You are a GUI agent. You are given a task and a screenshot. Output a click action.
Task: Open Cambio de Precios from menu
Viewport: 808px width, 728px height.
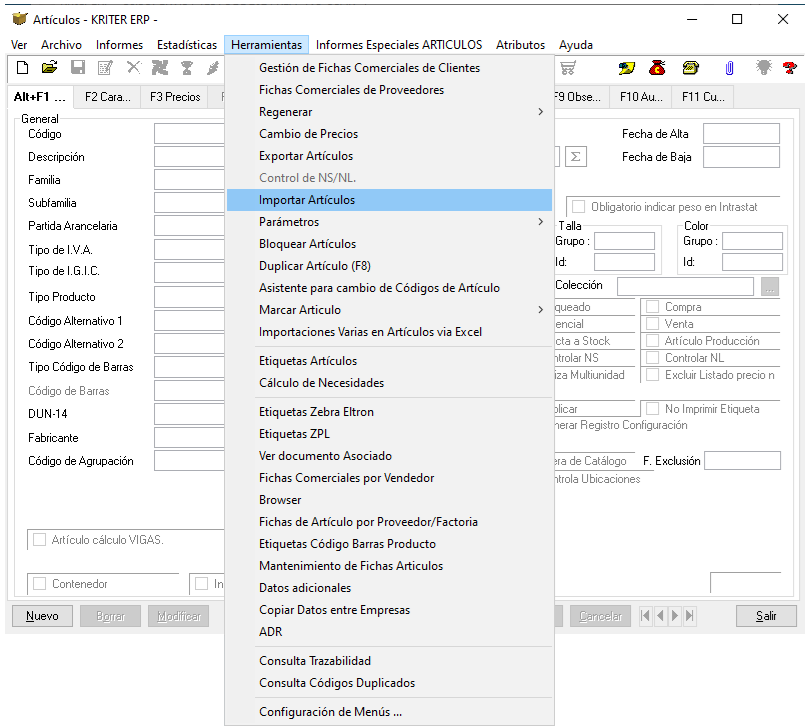389,134
